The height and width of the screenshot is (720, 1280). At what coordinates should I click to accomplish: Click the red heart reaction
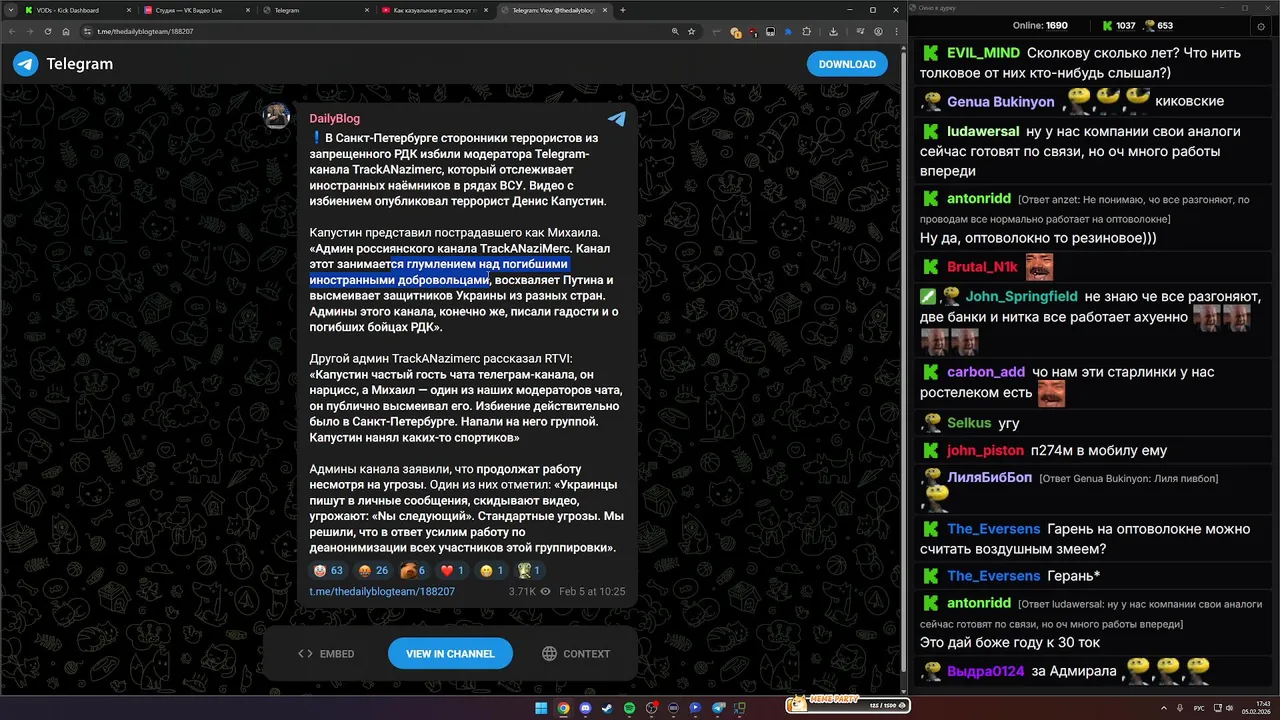453,571
